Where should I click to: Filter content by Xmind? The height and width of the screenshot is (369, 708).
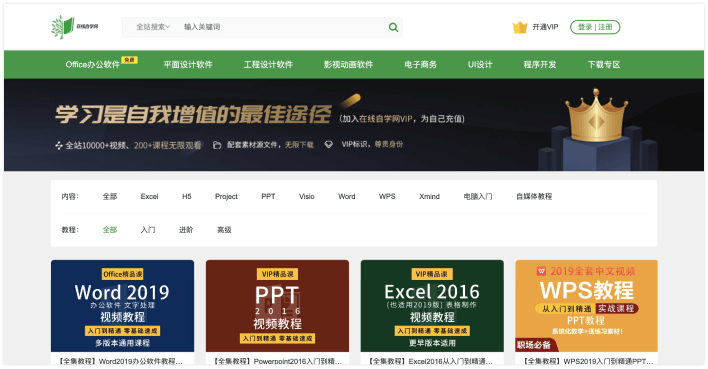coord(429,196)
